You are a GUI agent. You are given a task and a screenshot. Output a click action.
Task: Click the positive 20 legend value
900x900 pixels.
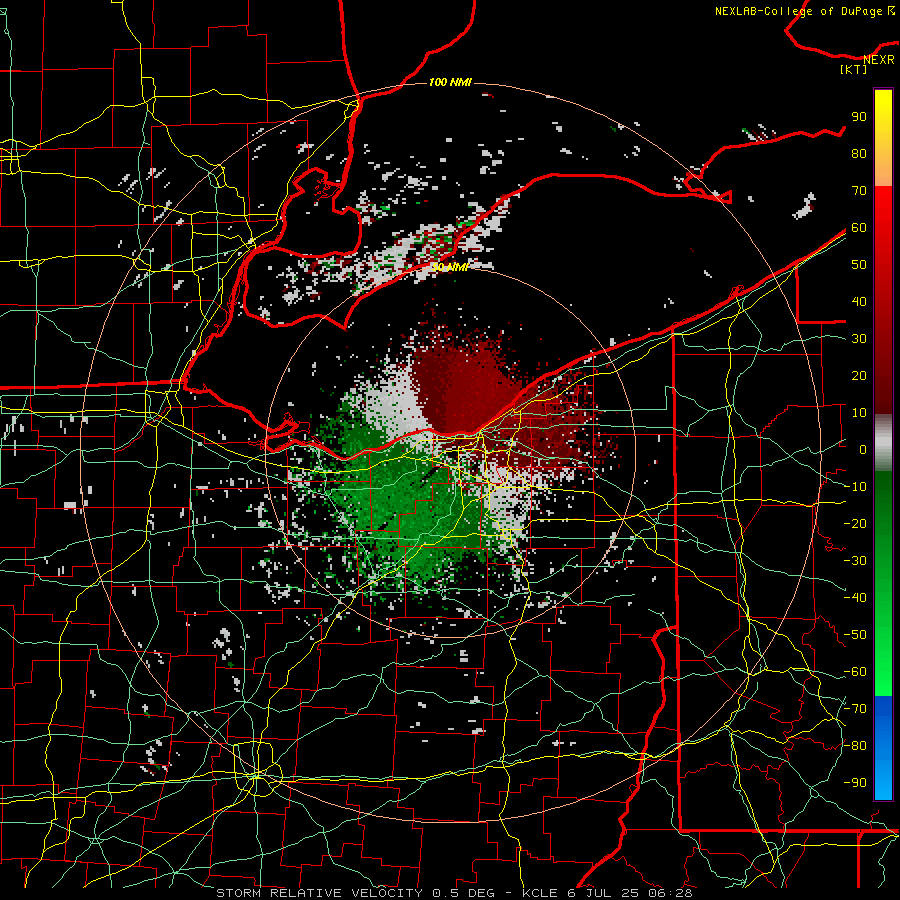(859, 375)
